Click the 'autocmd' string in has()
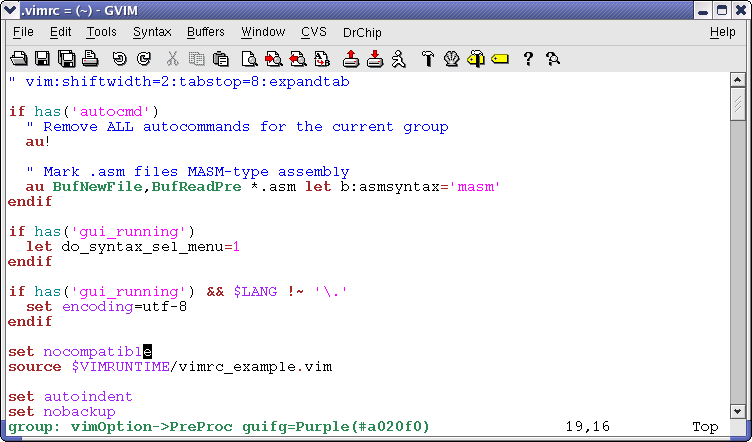The width and height of the screenshot is (752, 442). tap(111, 112)
